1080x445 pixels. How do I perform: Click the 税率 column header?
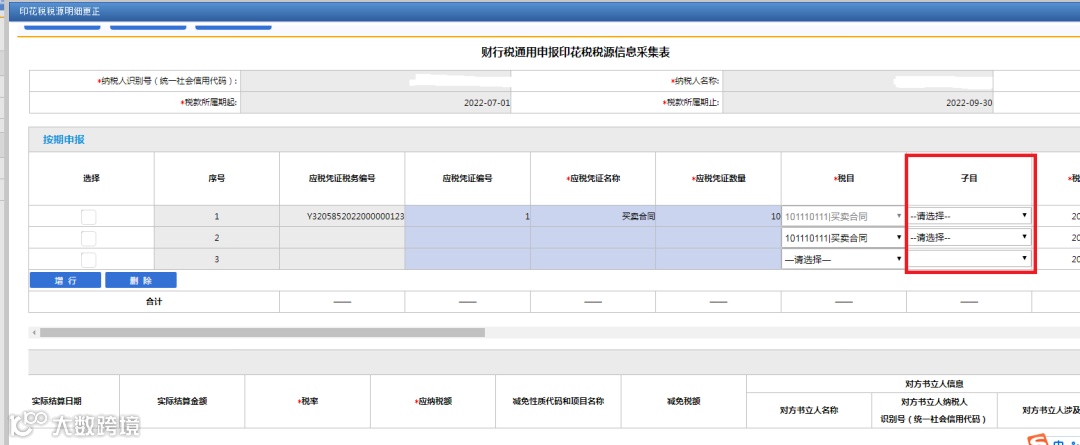pos(307,401)
